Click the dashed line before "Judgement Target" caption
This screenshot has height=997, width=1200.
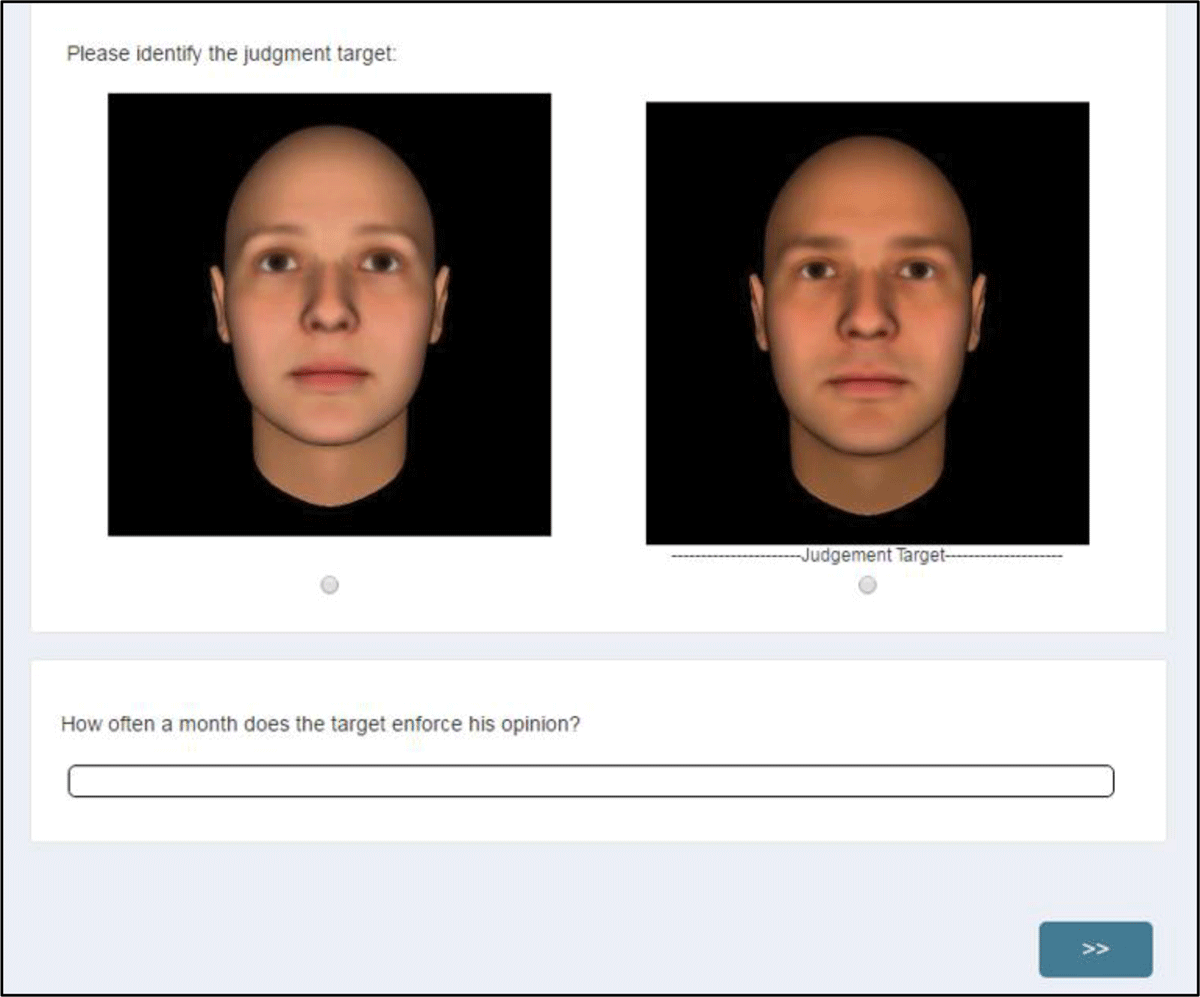point(735,556)
